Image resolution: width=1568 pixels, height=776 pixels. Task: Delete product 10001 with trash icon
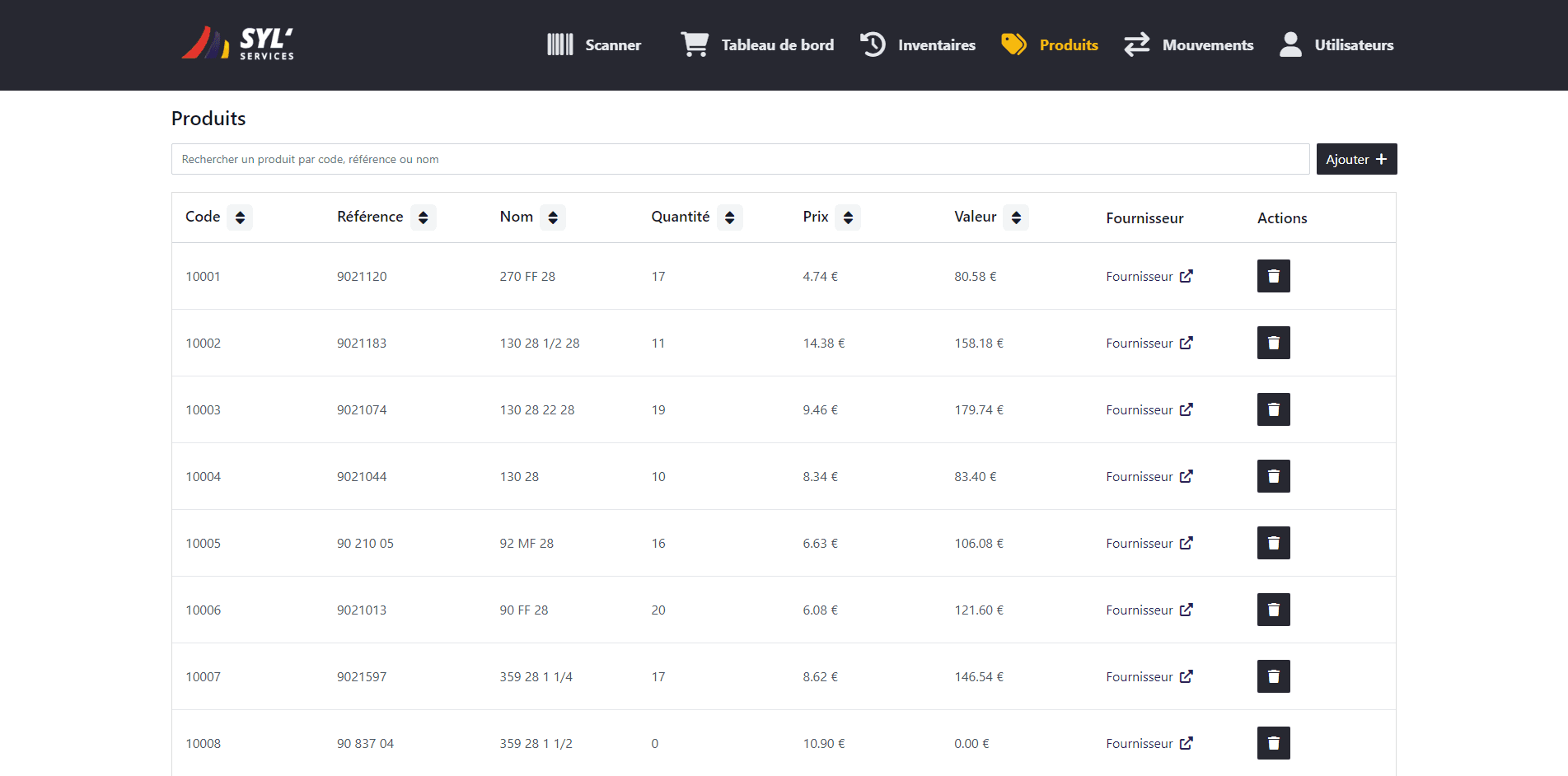[x=1273, y=276]
